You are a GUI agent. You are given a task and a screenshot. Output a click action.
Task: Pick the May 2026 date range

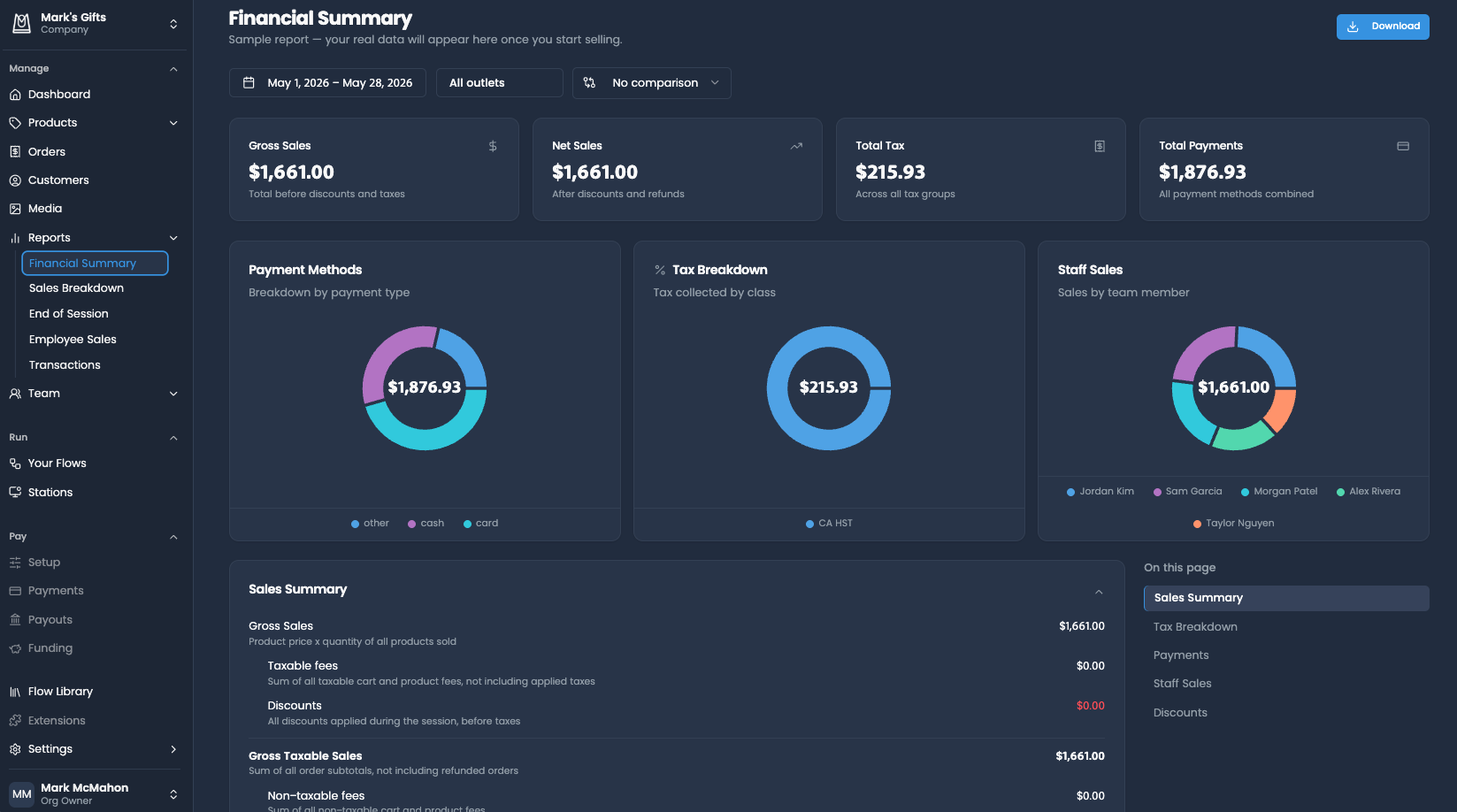[327, 83]
